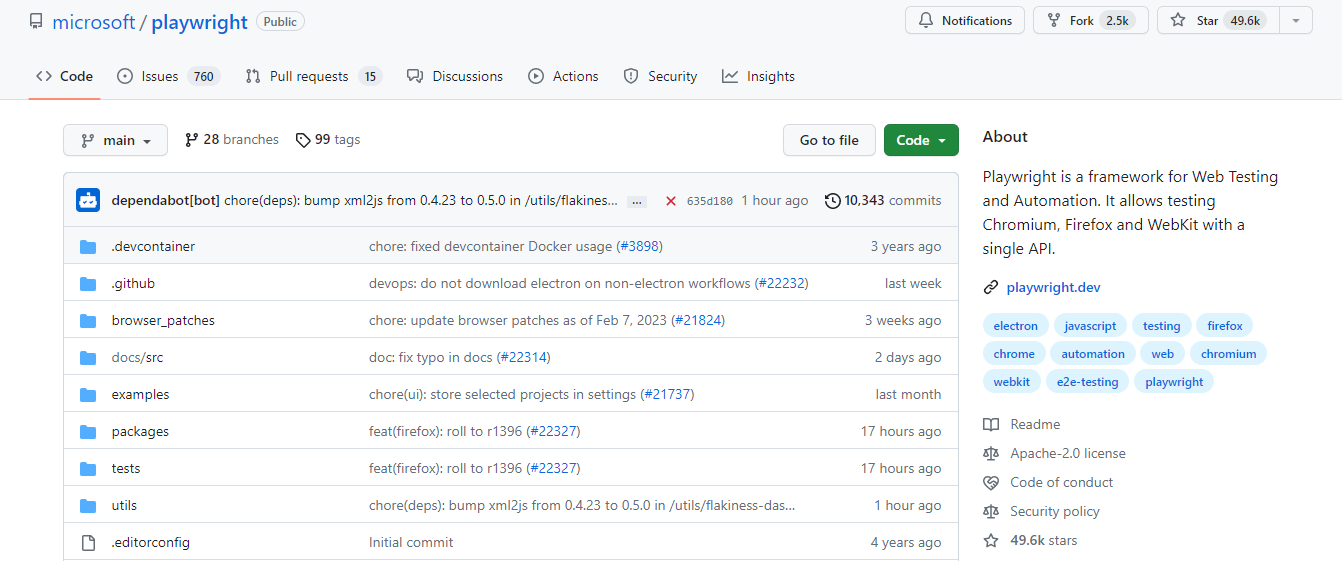Screen dimensions: 1342x561
Task: Click the Apache-2.0 license scale icon
Action: pos(991,454)
